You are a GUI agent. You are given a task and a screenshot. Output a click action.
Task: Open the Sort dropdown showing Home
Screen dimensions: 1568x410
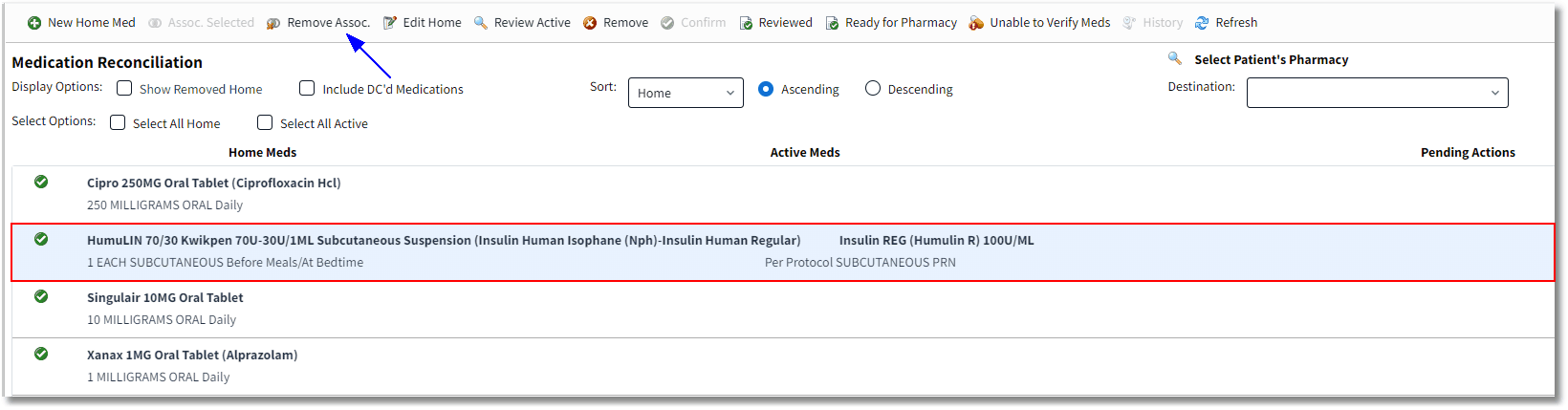(686, 93)
